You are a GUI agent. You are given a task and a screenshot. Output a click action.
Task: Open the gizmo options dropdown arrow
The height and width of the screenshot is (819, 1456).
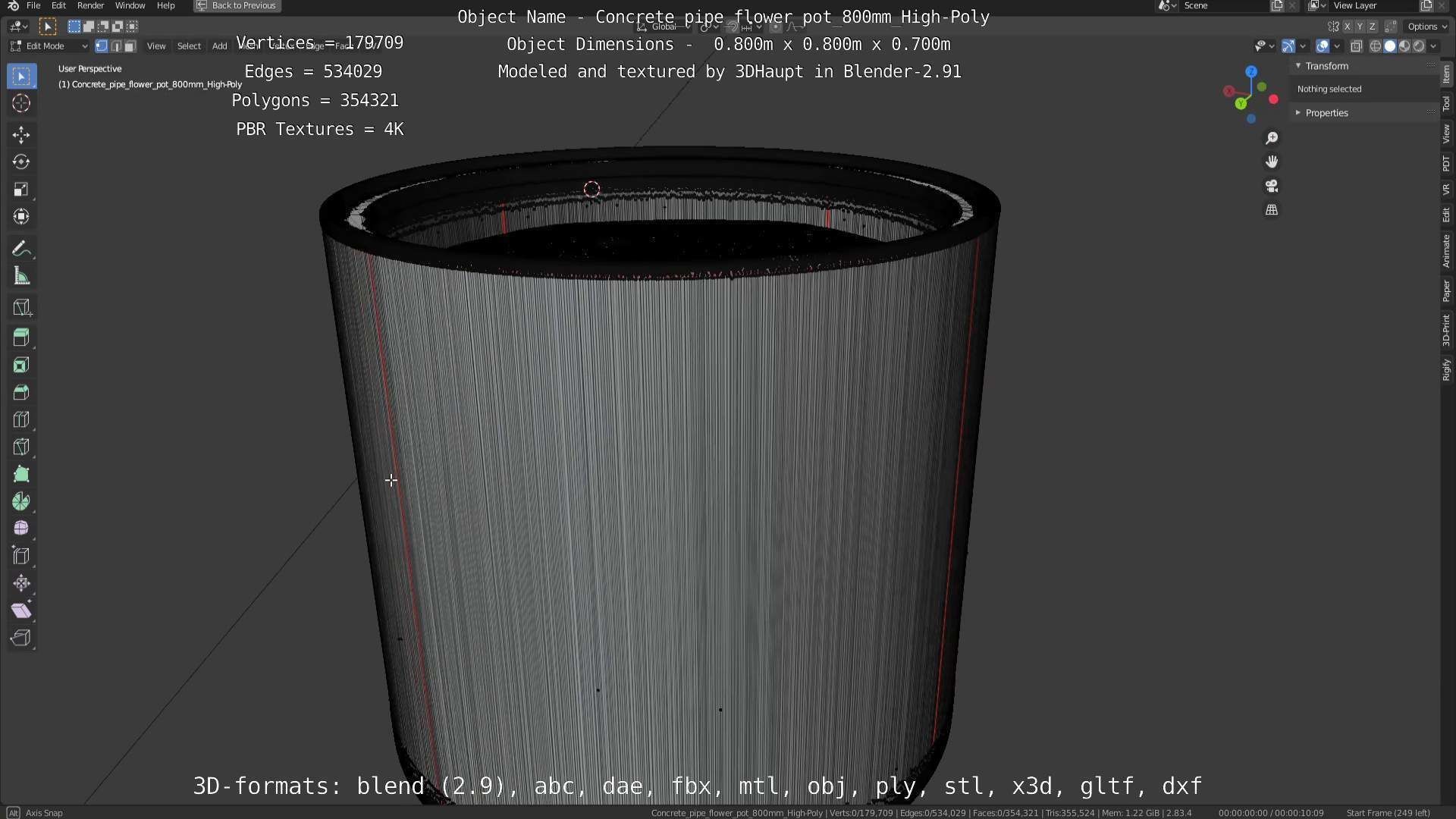1303,46
